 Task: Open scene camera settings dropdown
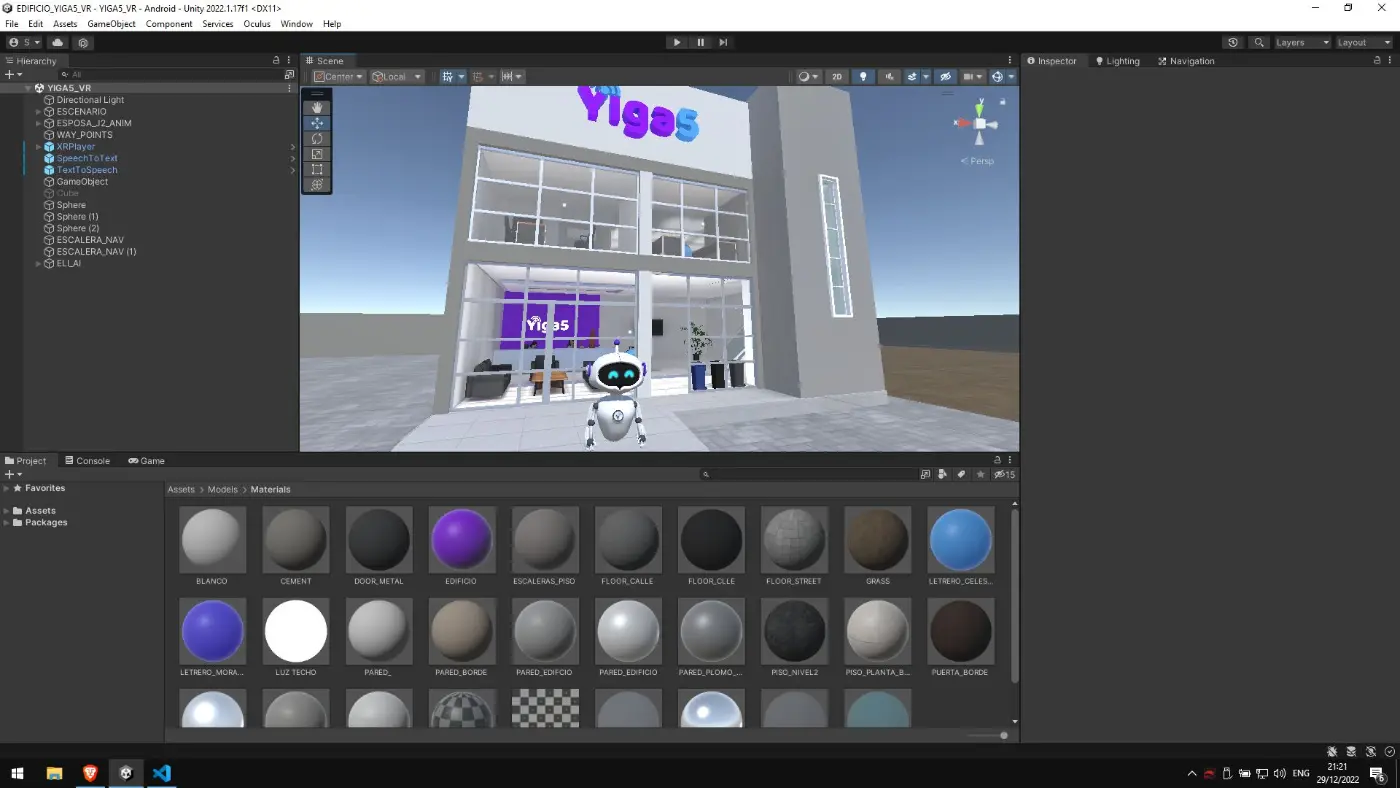click(x=973, y=77)
